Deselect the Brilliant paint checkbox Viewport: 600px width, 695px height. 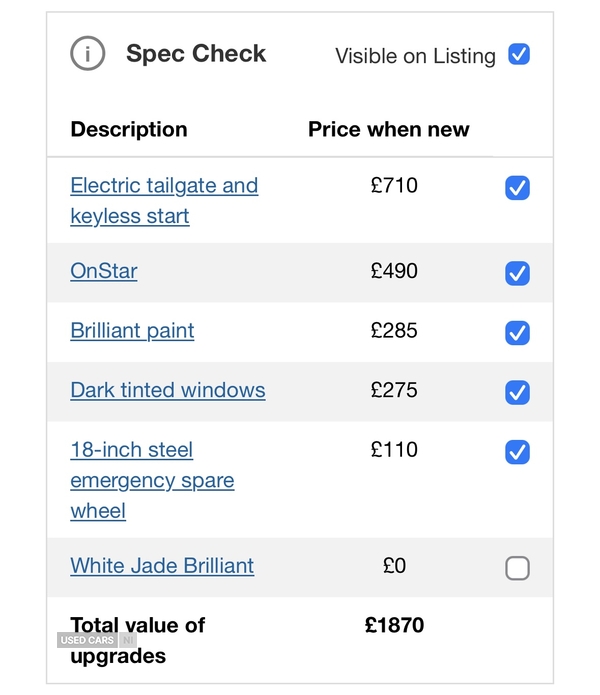pyautogui.click(x=517, y=333)
